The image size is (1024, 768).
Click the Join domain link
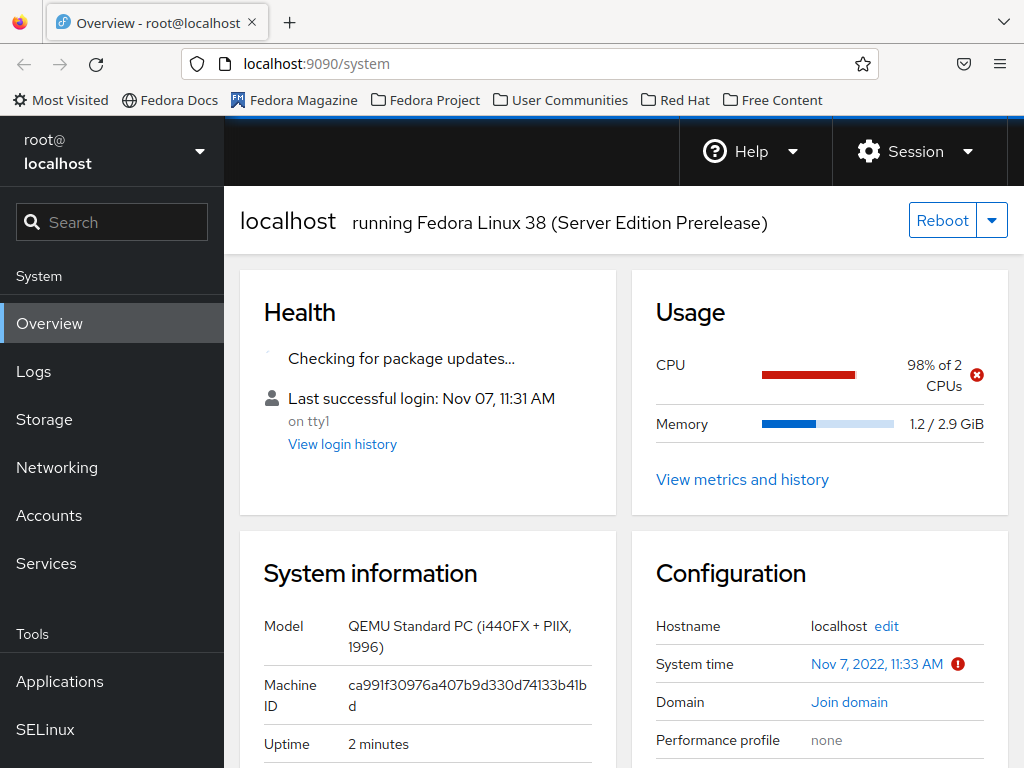point(849,702)
